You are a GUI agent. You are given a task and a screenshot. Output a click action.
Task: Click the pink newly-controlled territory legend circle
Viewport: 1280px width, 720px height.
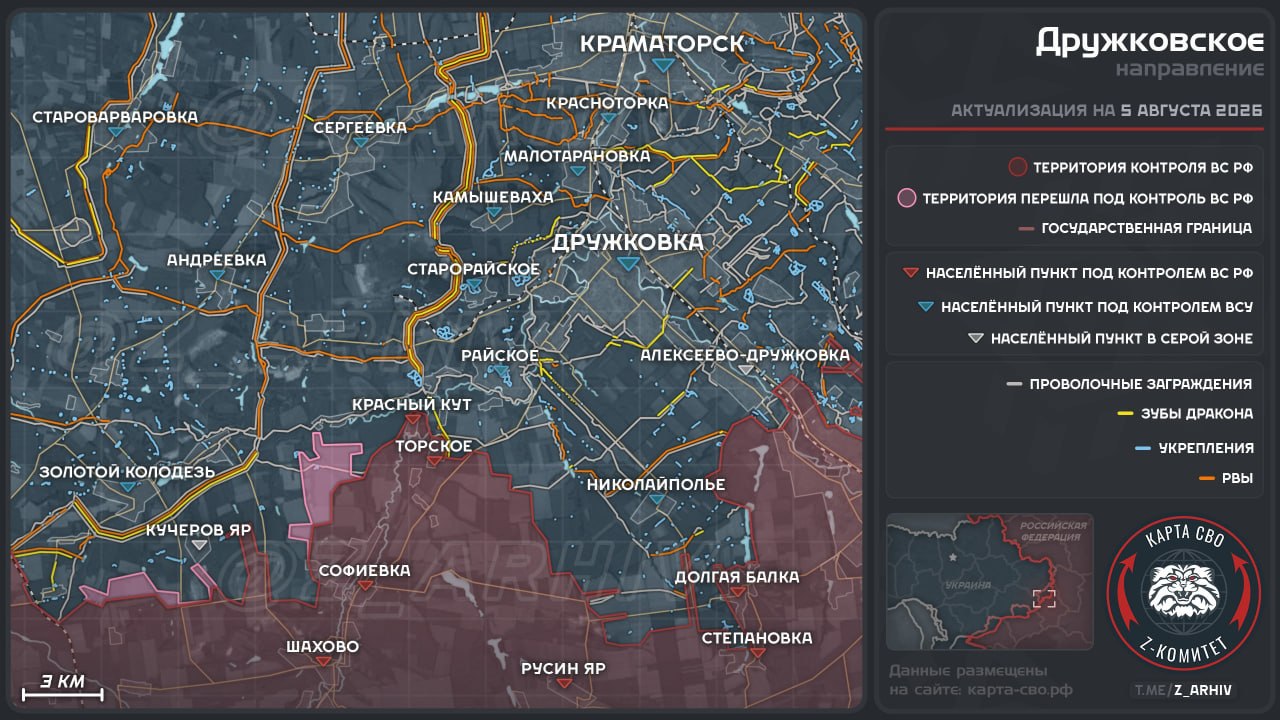(907, 198)
